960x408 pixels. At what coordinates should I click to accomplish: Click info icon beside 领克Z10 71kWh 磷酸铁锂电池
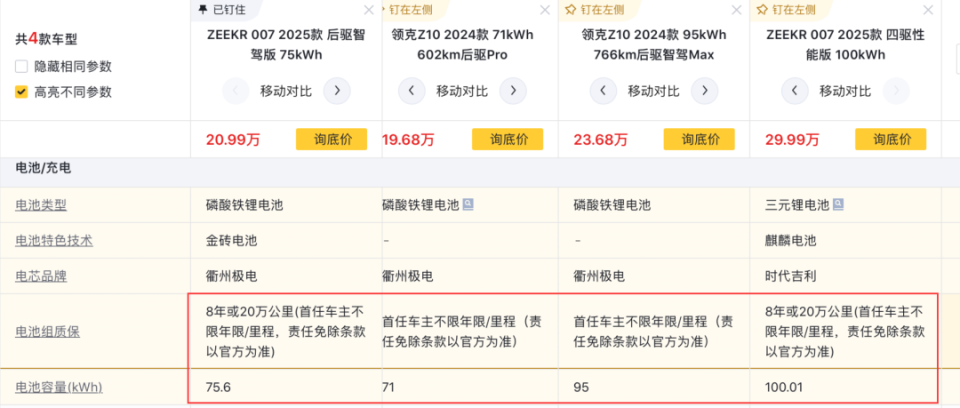[x=468, y=205]
